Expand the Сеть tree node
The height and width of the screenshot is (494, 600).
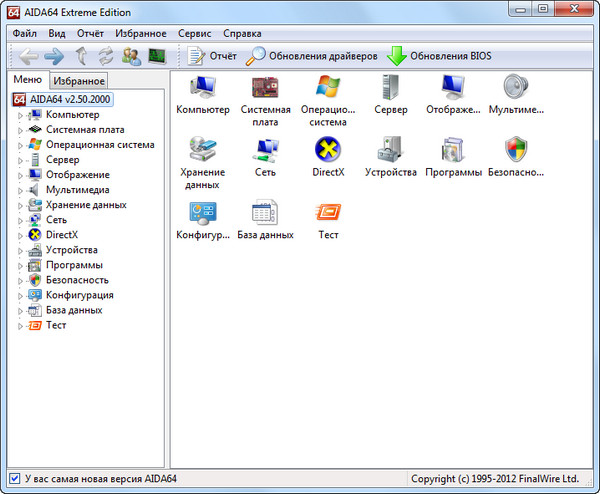[20, 220]
